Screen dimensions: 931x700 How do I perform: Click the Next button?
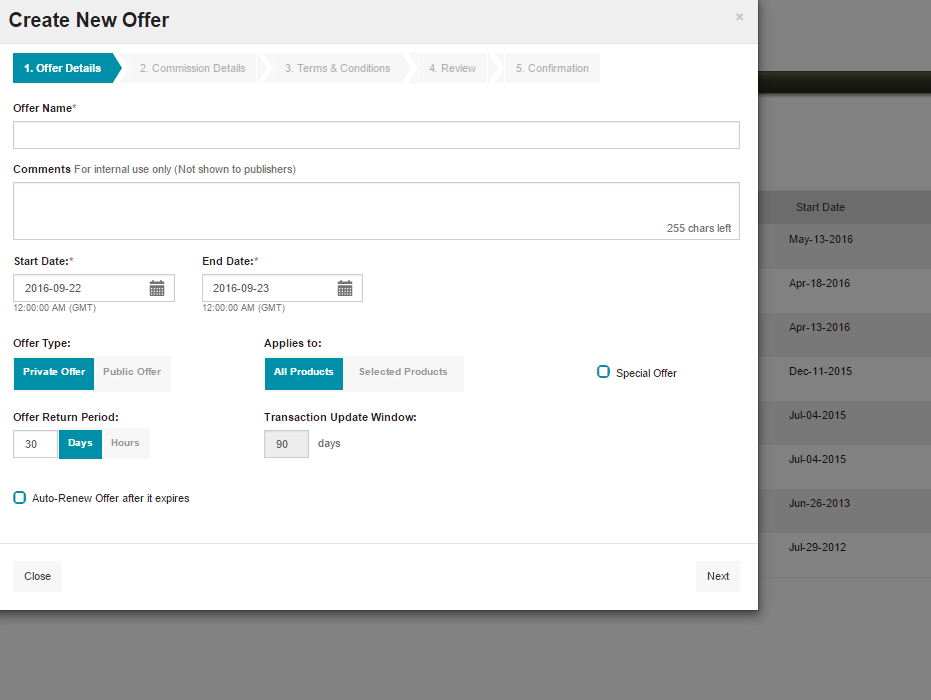pos(717,576)
